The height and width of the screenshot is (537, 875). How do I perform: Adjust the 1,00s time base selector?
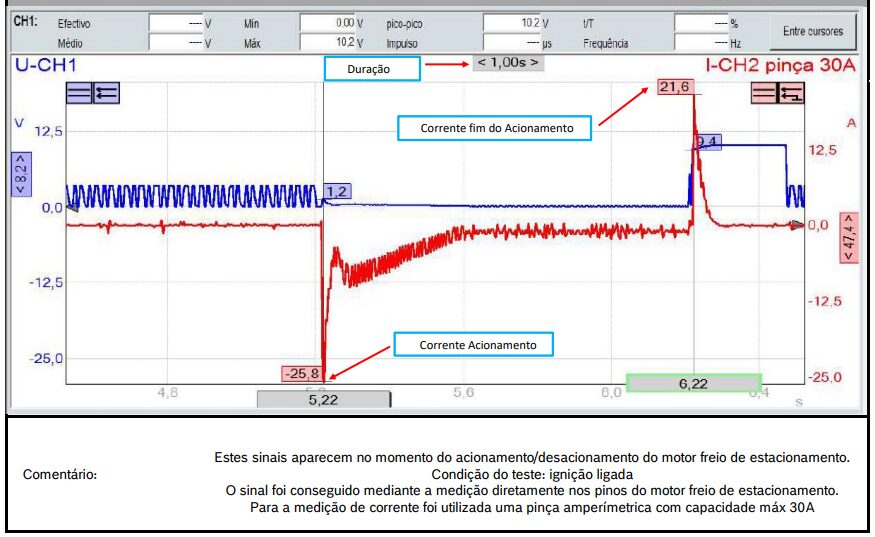click(x=507, y=62)
